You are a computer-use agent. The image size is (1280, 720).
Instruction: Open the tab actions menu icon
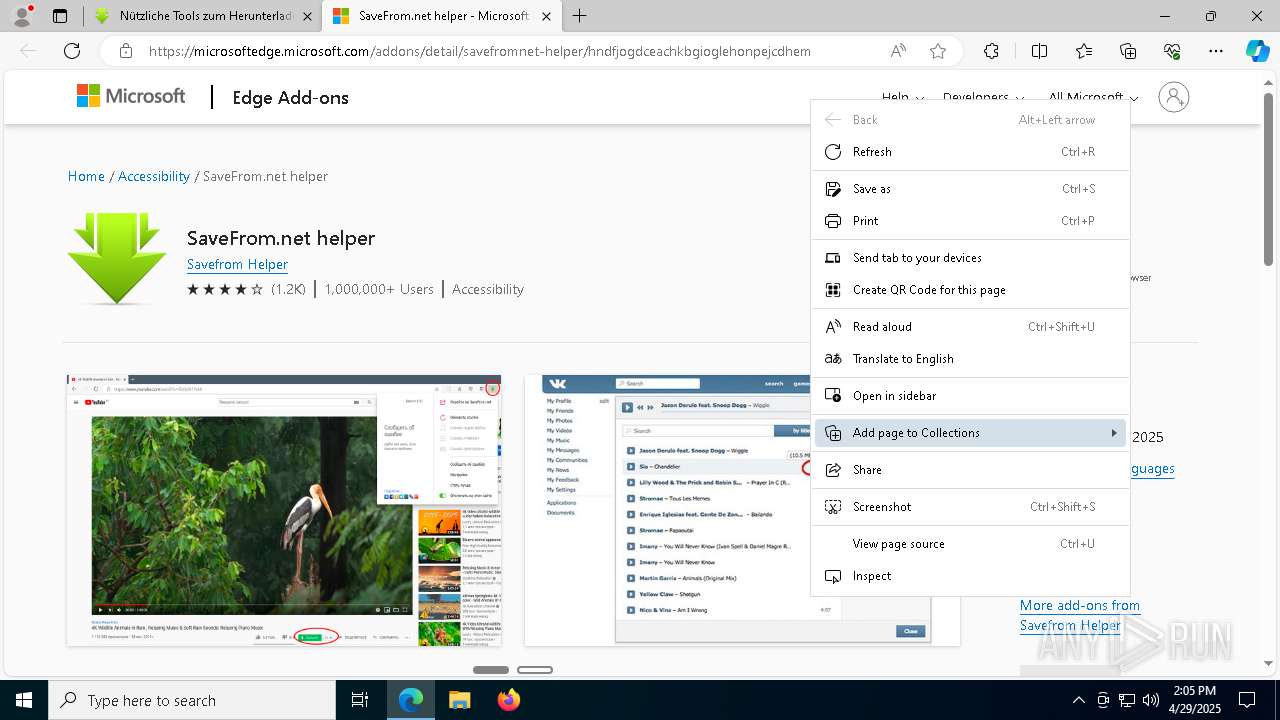pyautogui.click(x=60, y=16)
